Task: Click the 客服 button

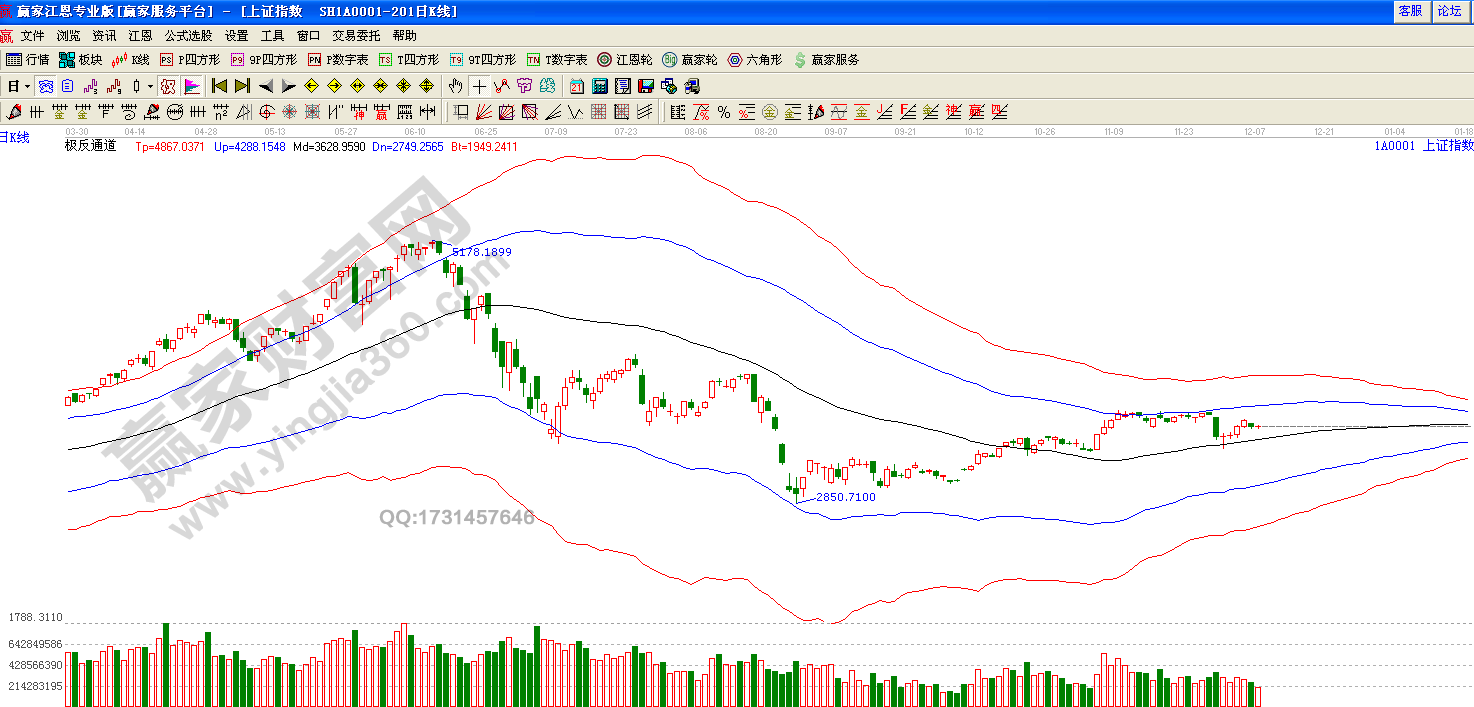Action: [x=1410, y=11]
